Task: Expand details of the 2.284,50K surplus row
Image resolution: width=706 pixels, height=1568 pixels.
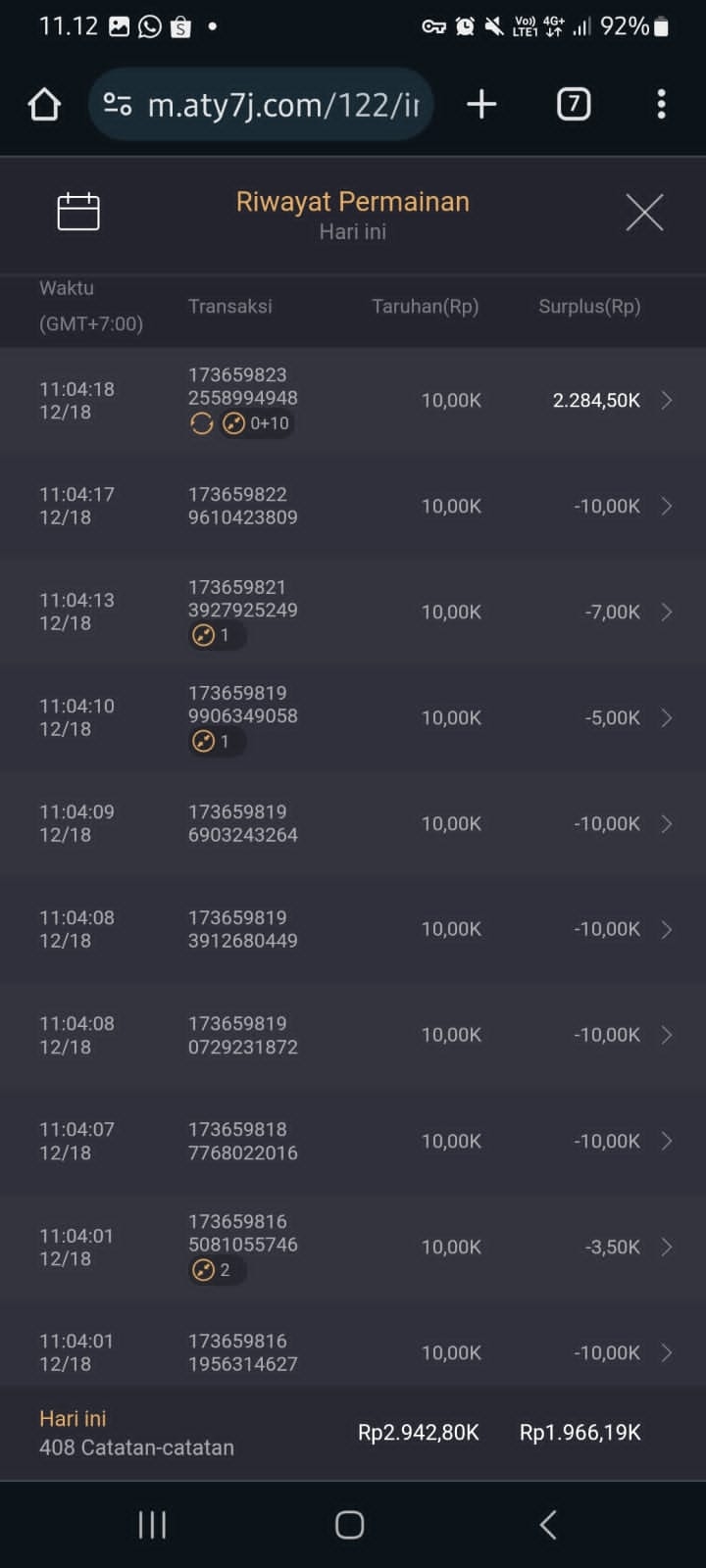Action: (x=667, y=400)
